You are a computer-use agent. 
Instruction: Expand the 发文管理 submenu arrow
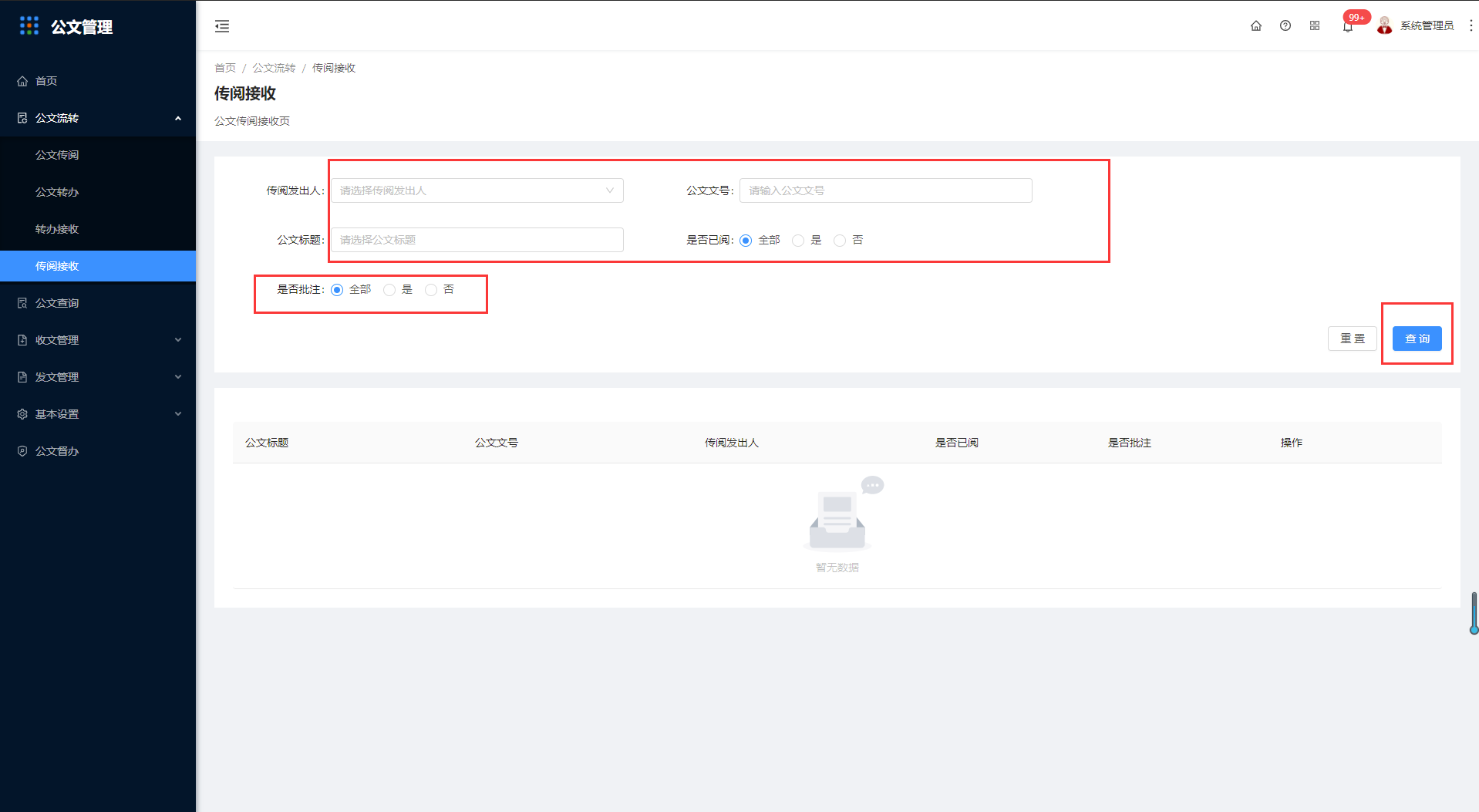(178, 377)
